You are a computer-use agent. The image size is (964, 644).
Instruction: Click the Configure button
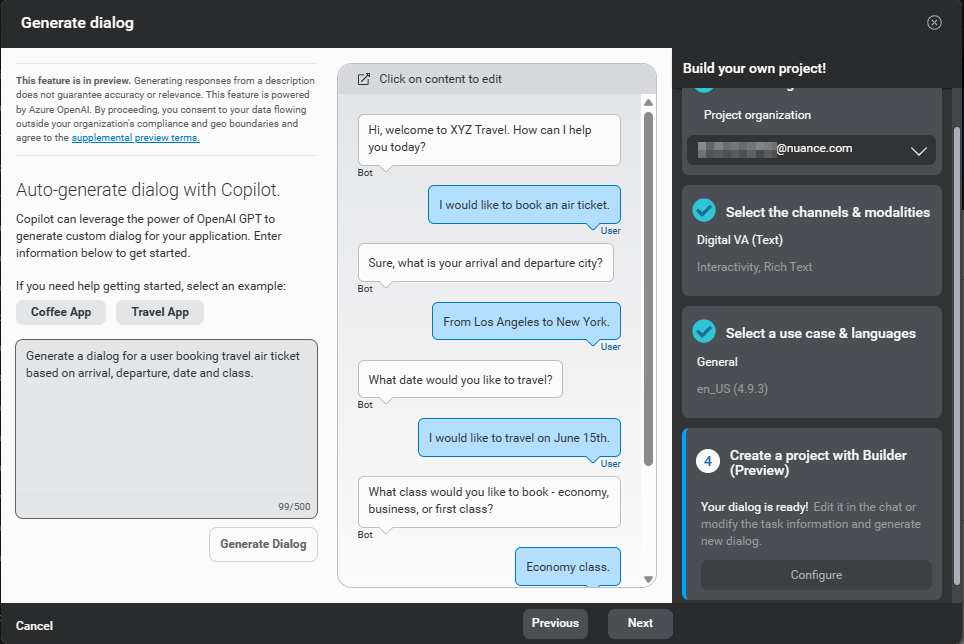815,575
